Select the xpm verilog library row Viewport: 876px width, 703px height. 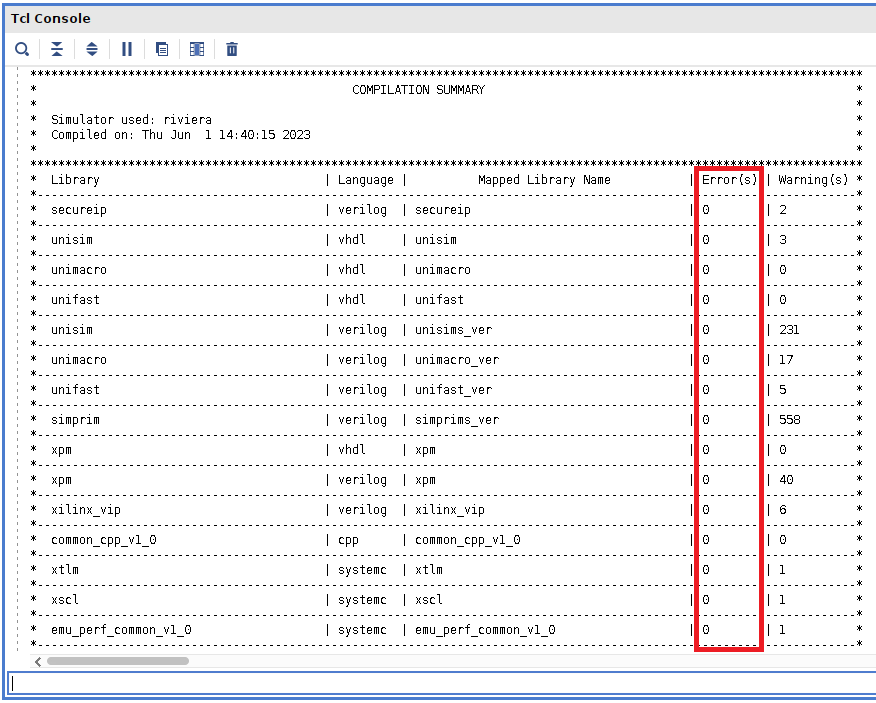click(57, 480)
